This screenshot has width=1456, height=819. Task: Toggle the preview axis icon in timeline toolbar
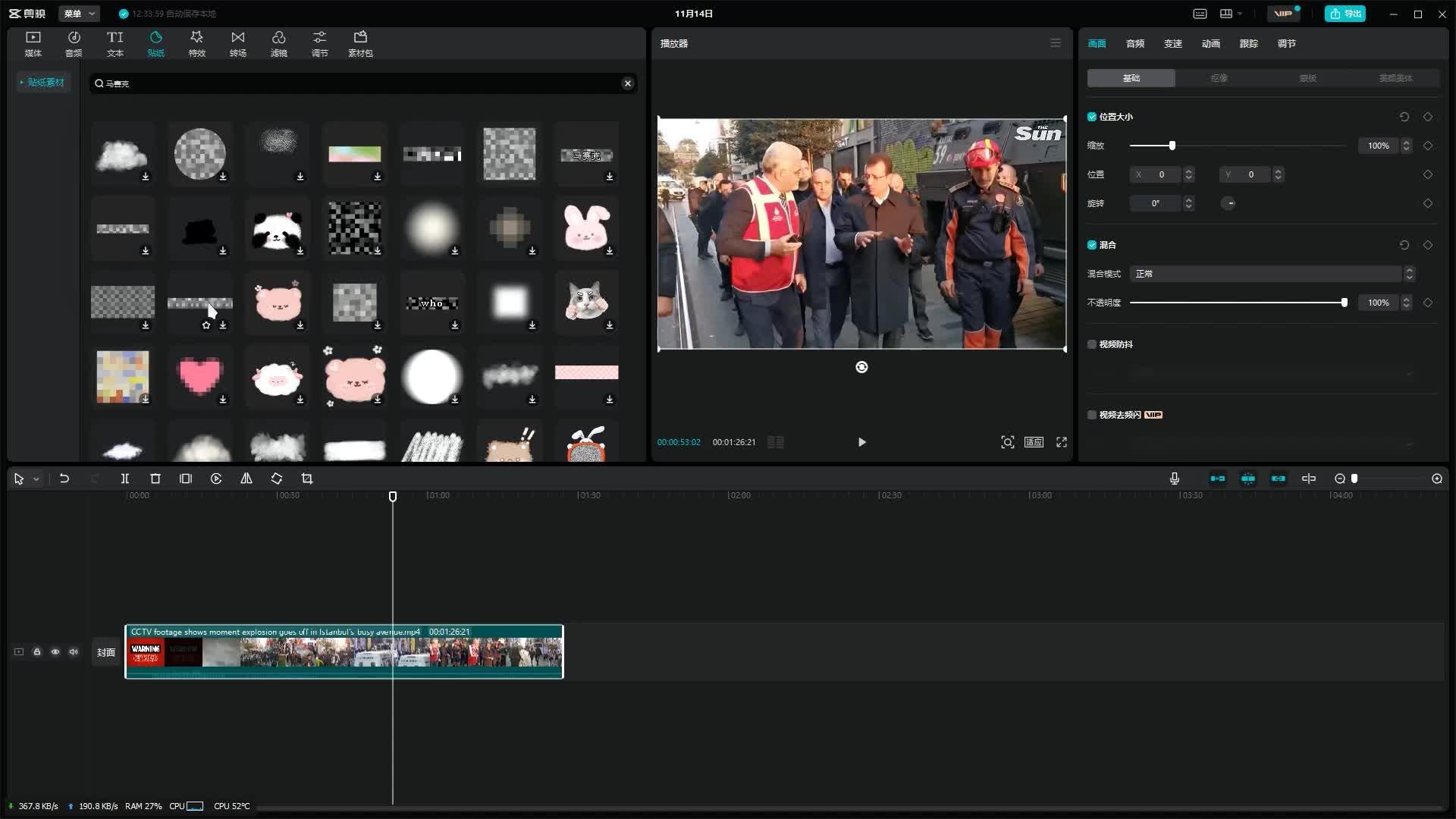click(x=1309, y=479)
